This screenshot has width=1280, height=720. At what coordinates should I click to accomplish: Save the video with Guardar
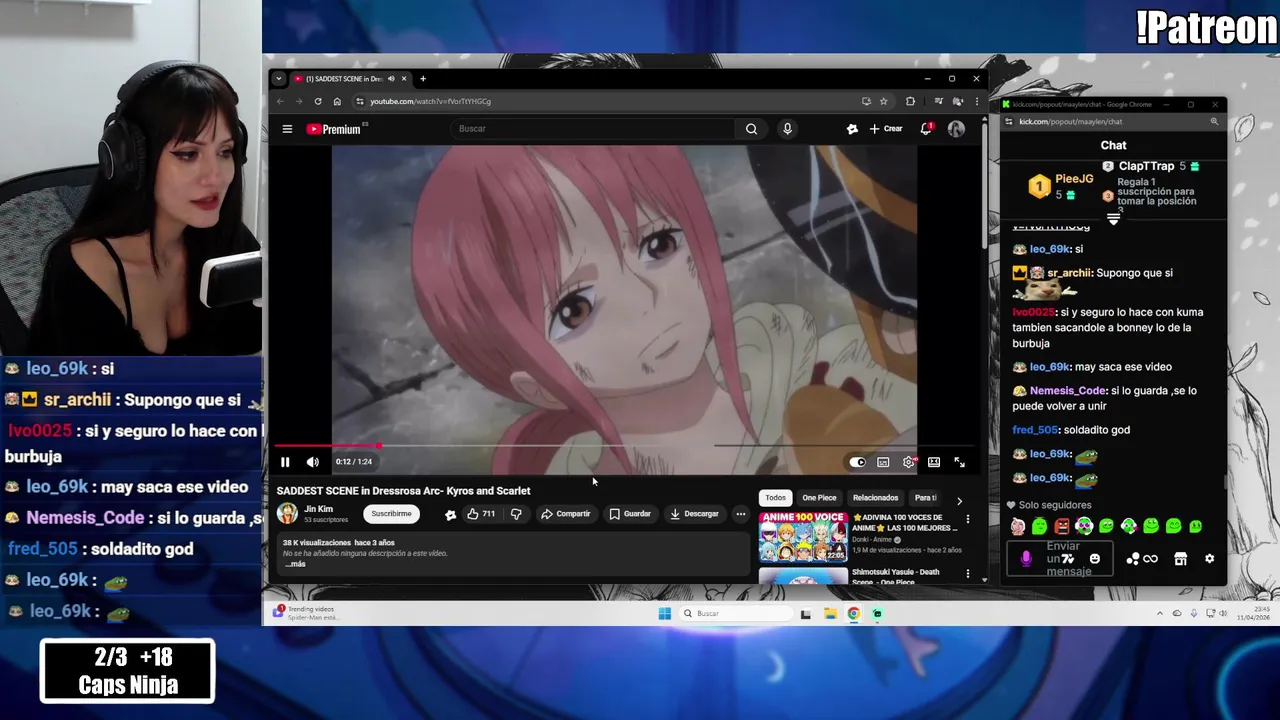pyautogui.click(x=630, y=514)
